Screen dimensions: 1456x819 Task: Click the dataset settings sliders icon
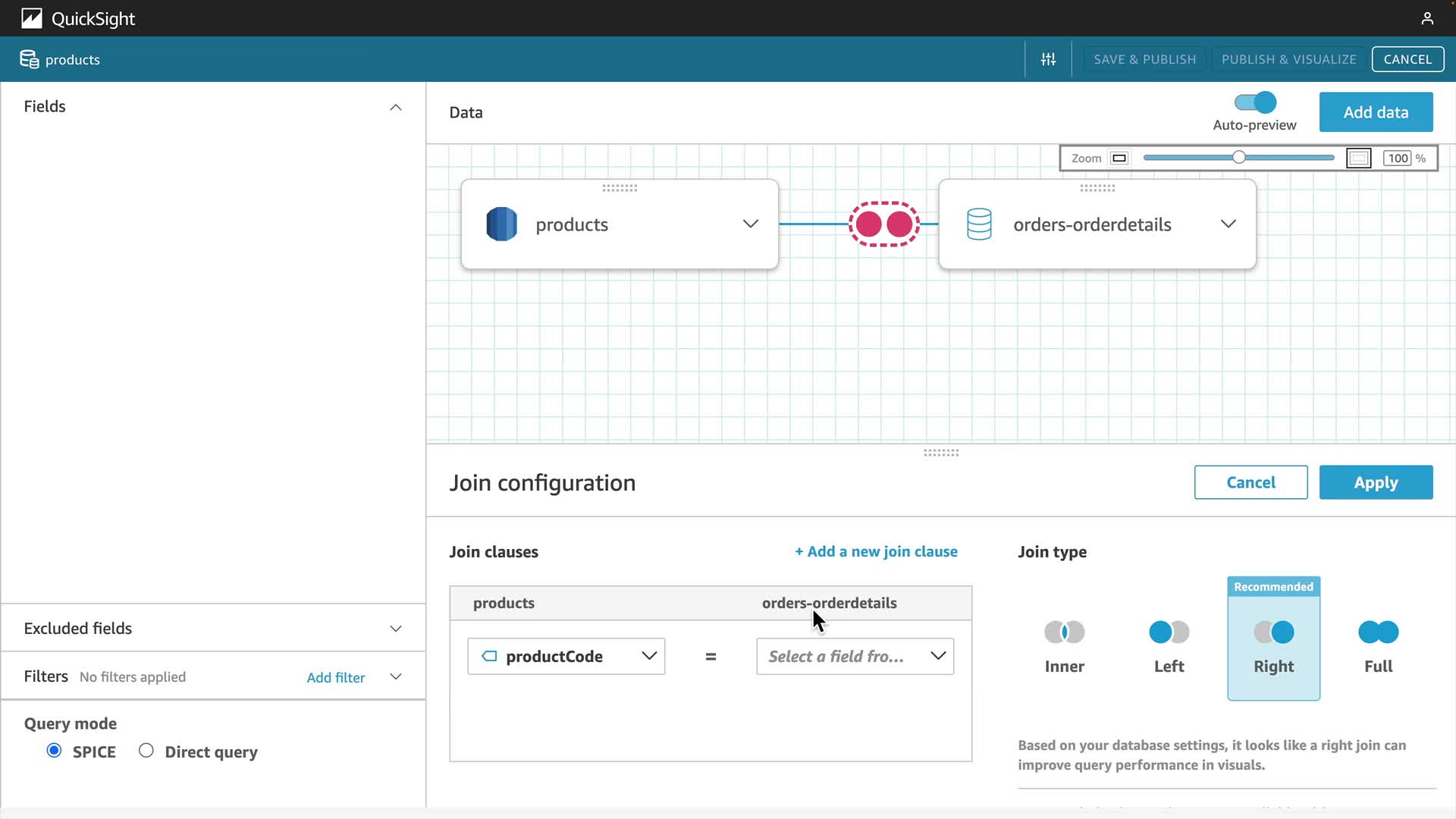tap(1048, 59)
